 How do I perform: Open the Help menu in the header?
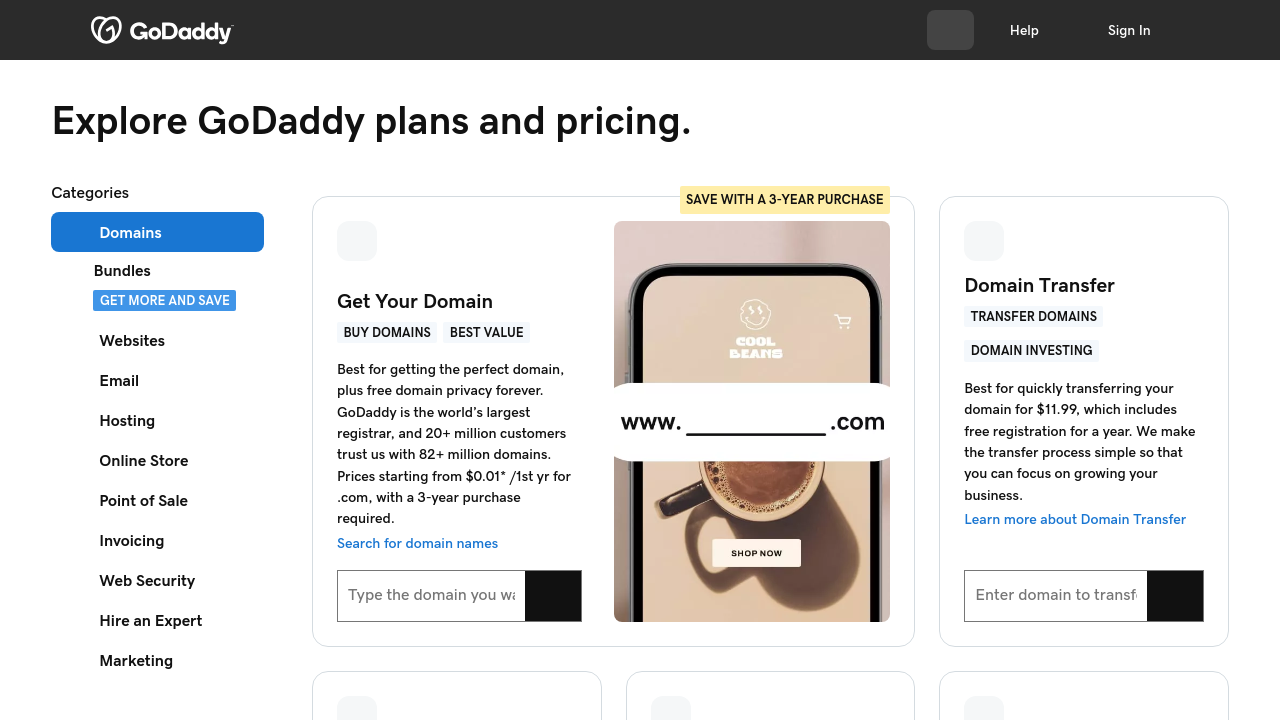point(1024,30)
